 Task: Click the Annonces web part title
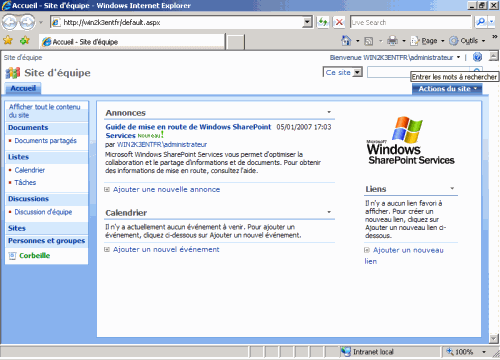click(x=126, y=113)
